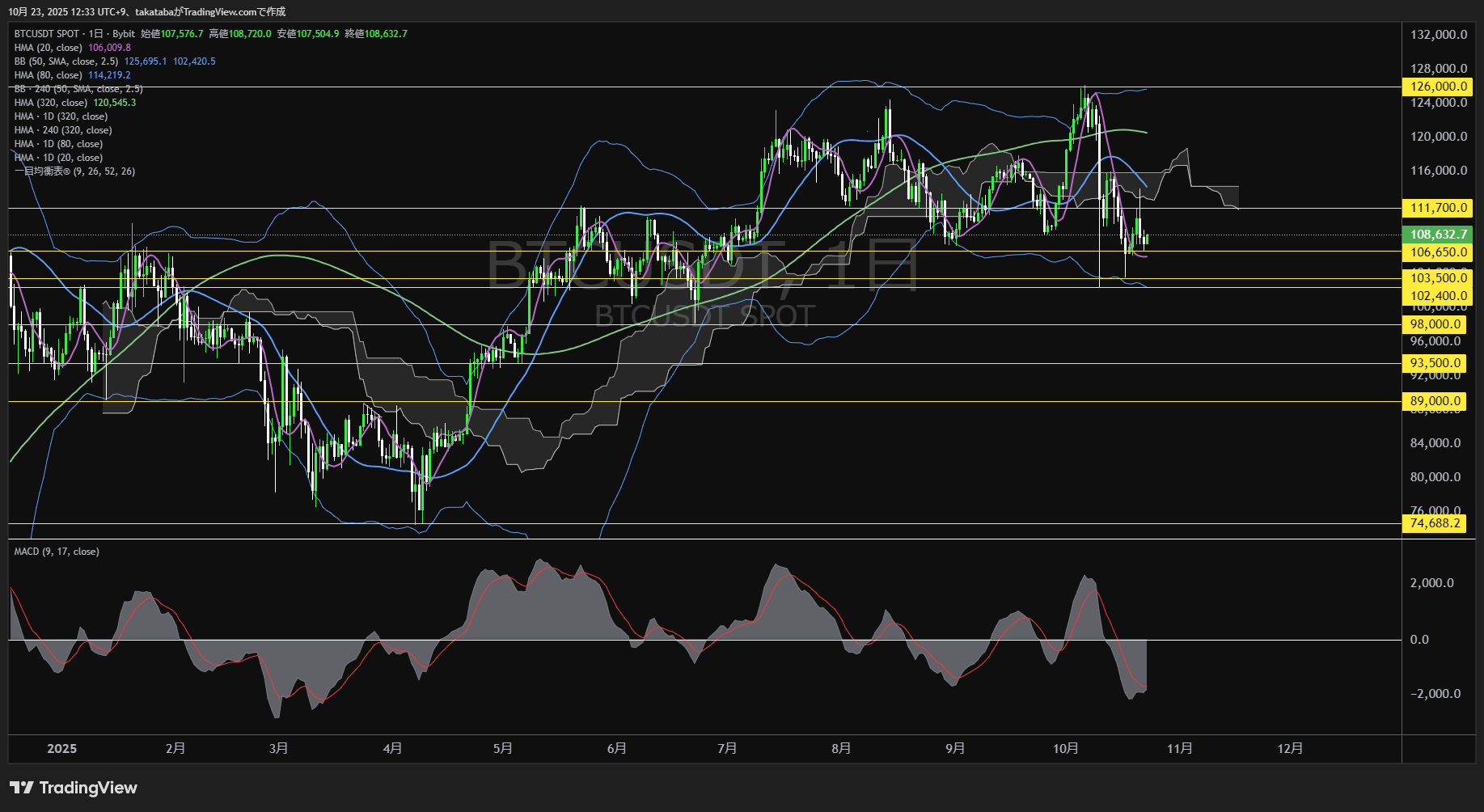The image size is (1484, 812).
Task: Click the 10月 label on time axis
Action: 1065,748
